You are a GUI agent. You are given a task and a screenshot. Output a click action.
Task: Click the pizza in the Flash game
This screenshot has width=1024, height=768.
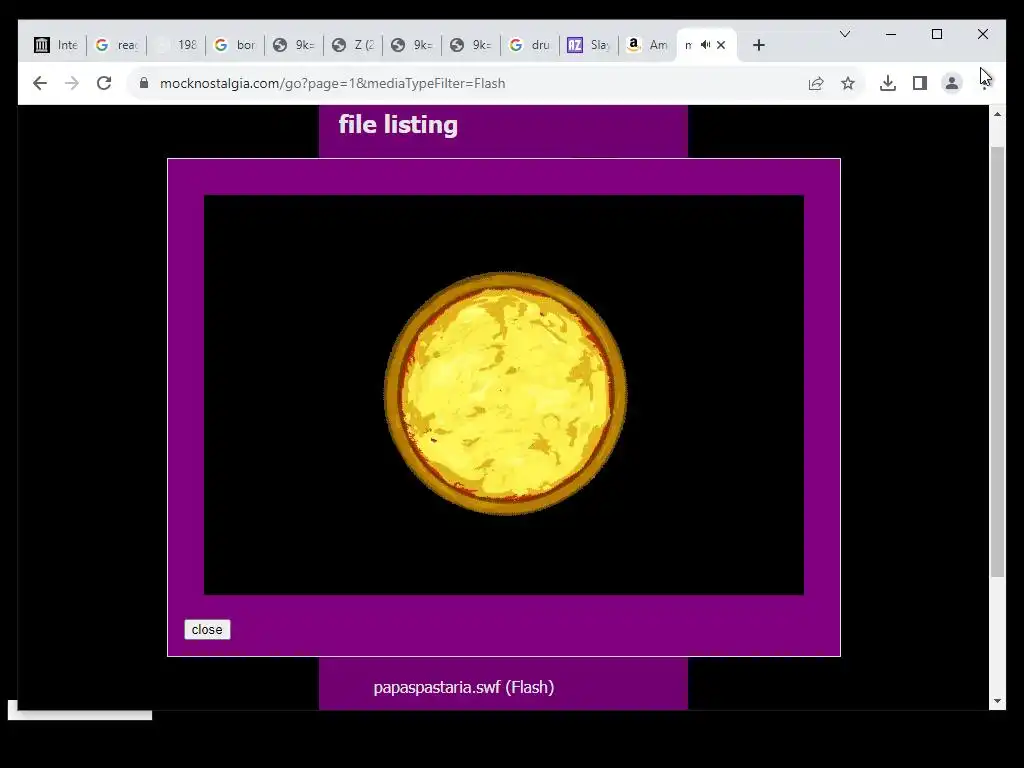pyautogui.click(x=505, y=393)
